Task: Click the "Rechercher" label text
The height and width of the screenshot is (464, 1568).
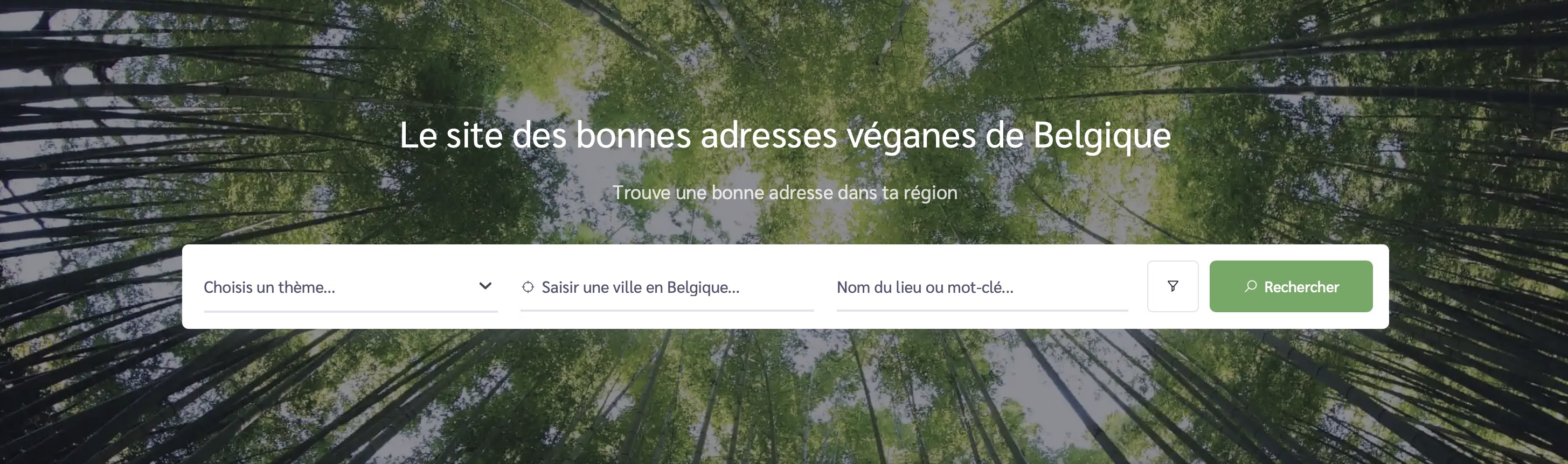Action: click(x=1301, y=287)
